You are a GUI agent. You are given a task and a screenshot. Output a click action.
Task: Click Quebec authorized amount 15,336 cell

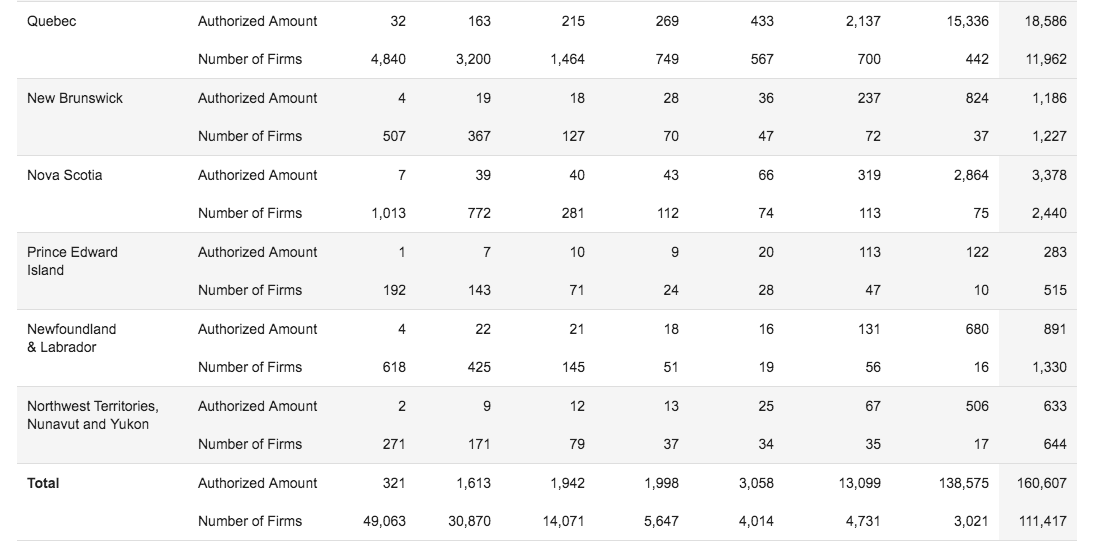[x=968, y=22]
